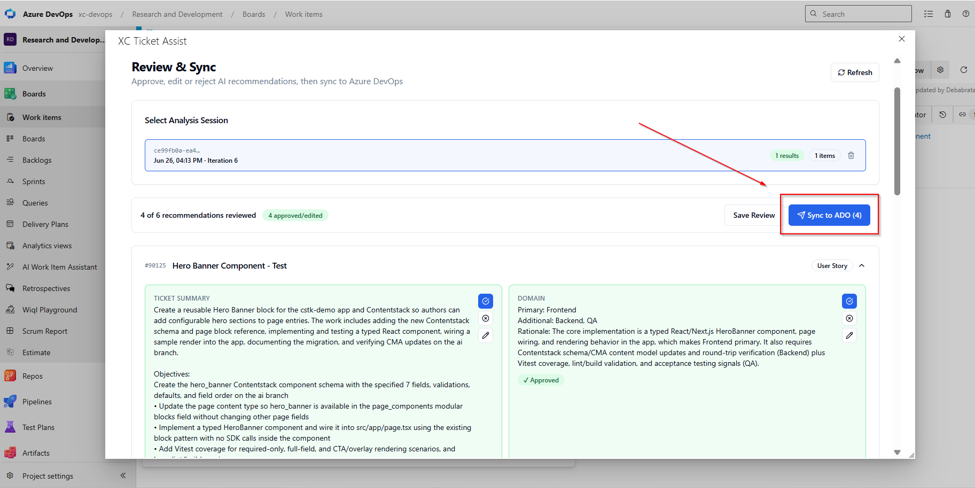Click the '1 items' badge
The width and height of the screenshot is (975, 488).
(x=825, y=155)
